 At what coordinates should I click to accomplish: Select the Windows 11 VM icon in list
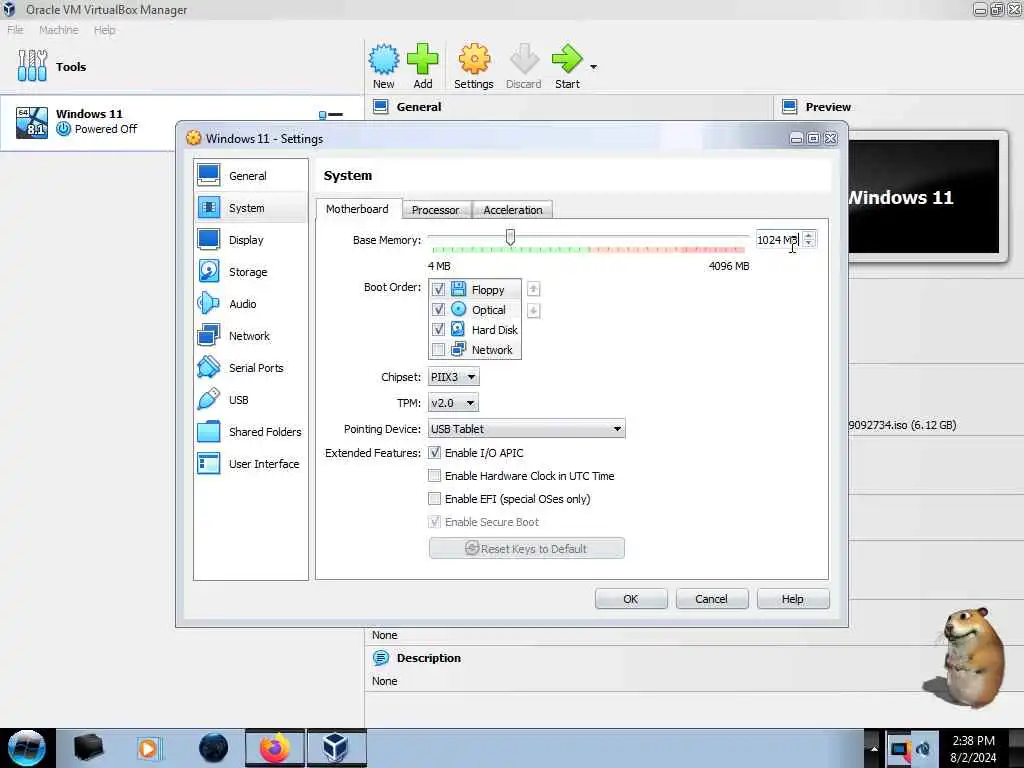(x=32, y=122)
